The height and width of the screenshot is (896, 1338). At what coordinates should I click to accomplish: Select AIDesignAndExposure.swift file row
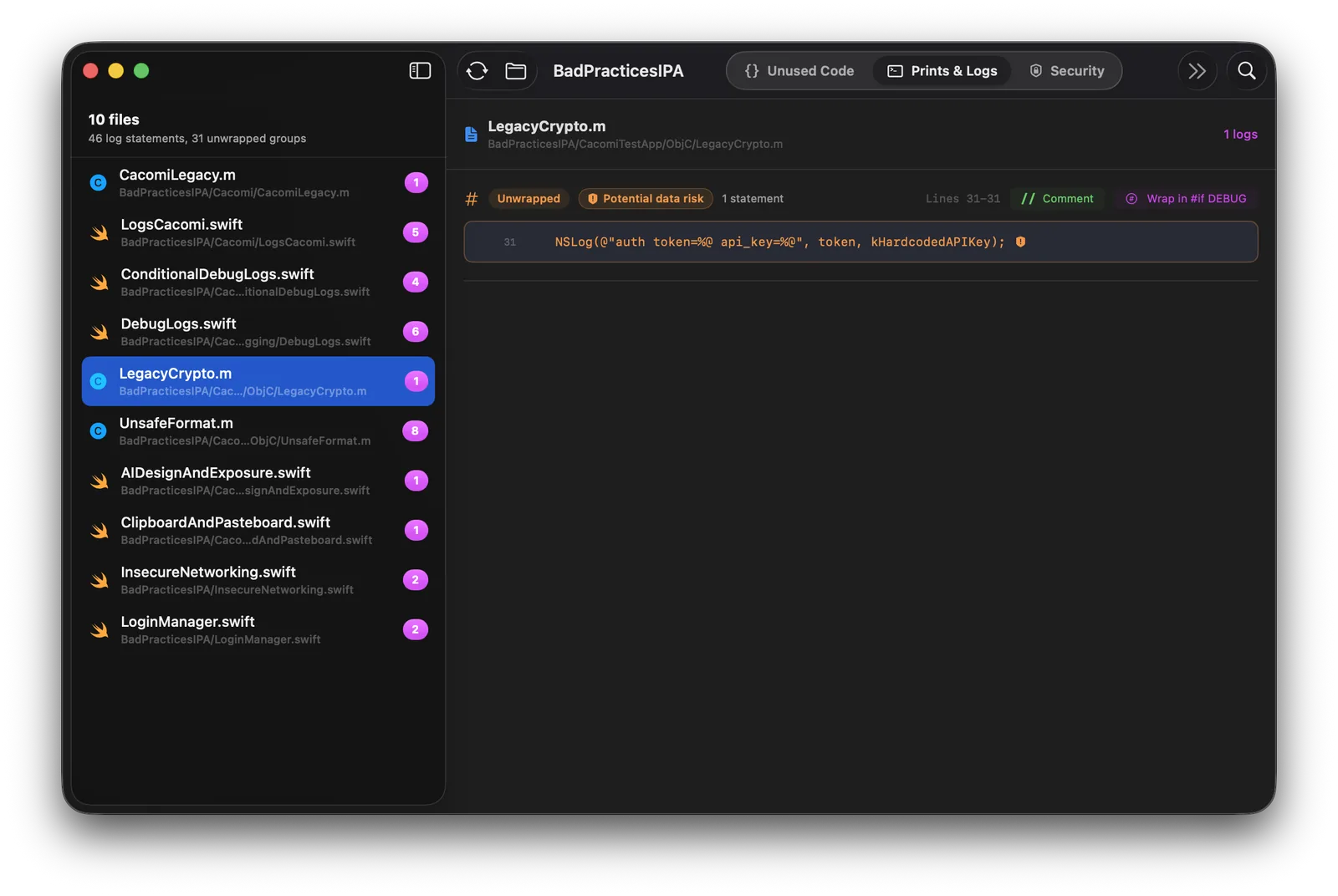tap(258, 481)
